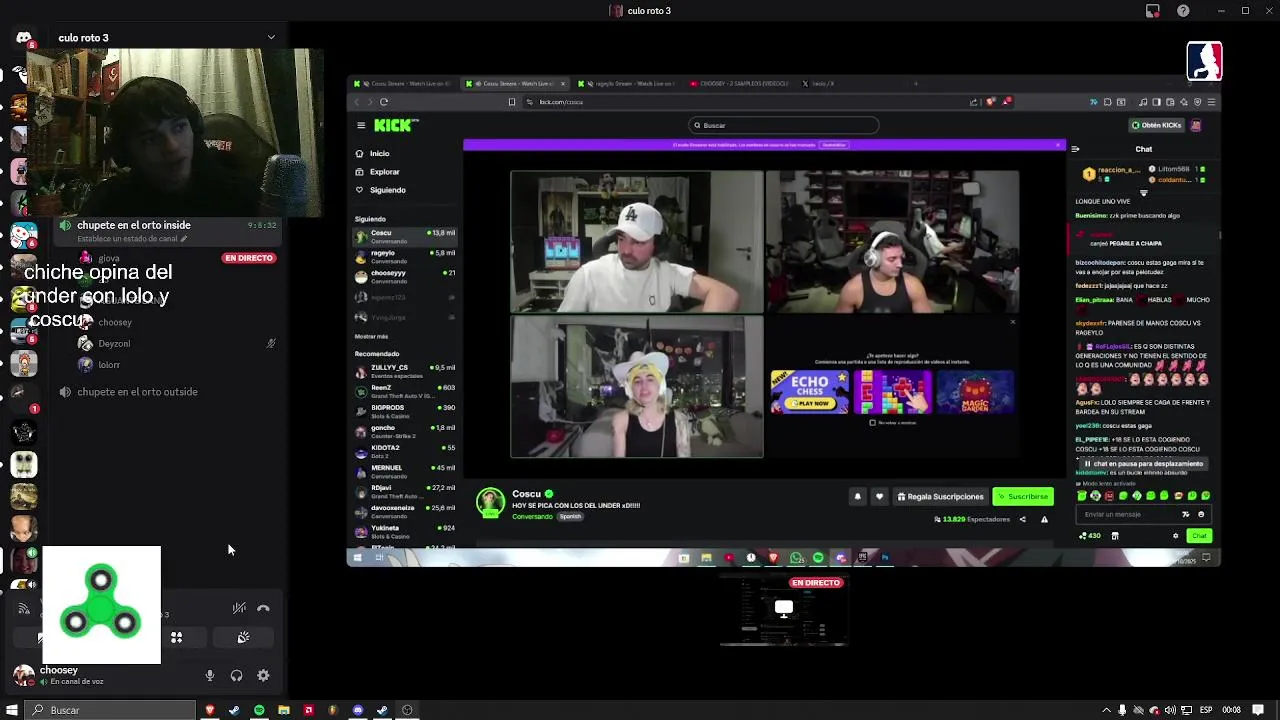Expand 'Mostrar más' in Kick sidebar
This screenshot has height=720, width=1280.
click(x=371, y=337)
